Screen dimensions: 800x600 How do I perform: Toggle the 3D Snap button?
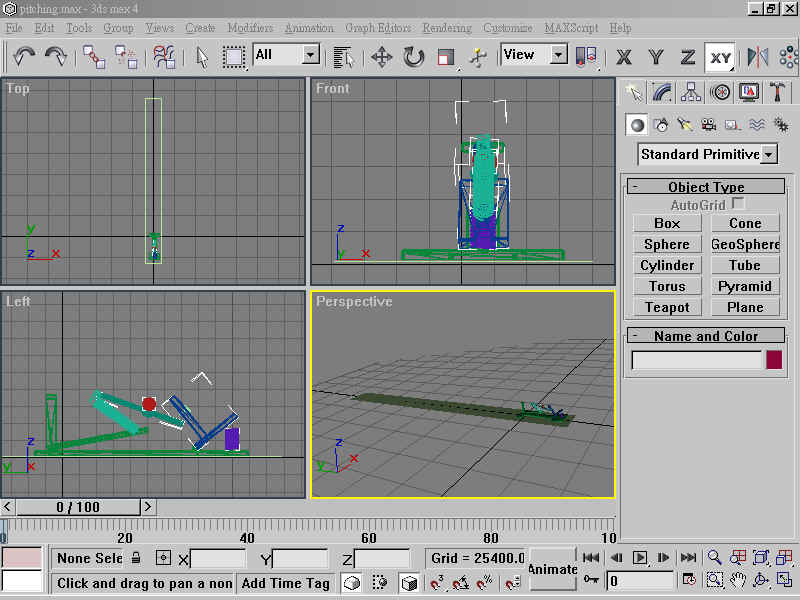point(437,582)
